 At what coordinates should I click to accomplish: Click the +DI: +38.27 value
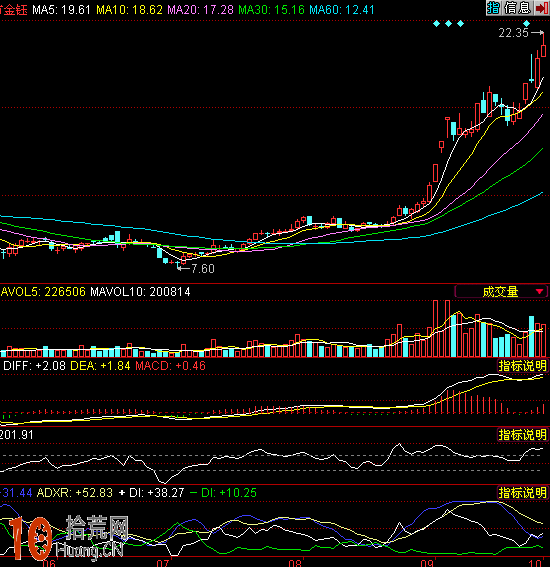(152, 493)
